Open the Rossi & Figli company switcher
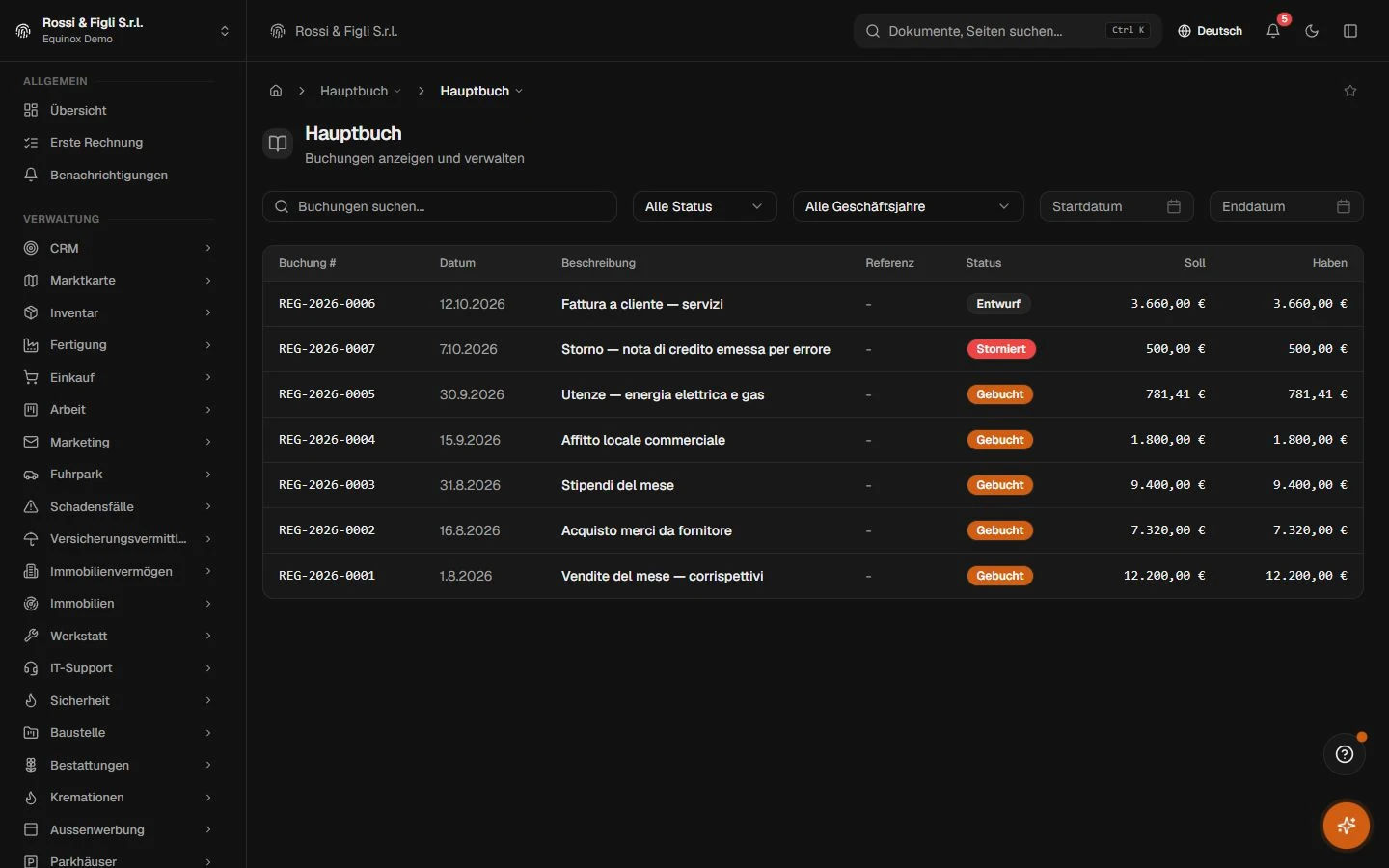 tap(123, 31)
